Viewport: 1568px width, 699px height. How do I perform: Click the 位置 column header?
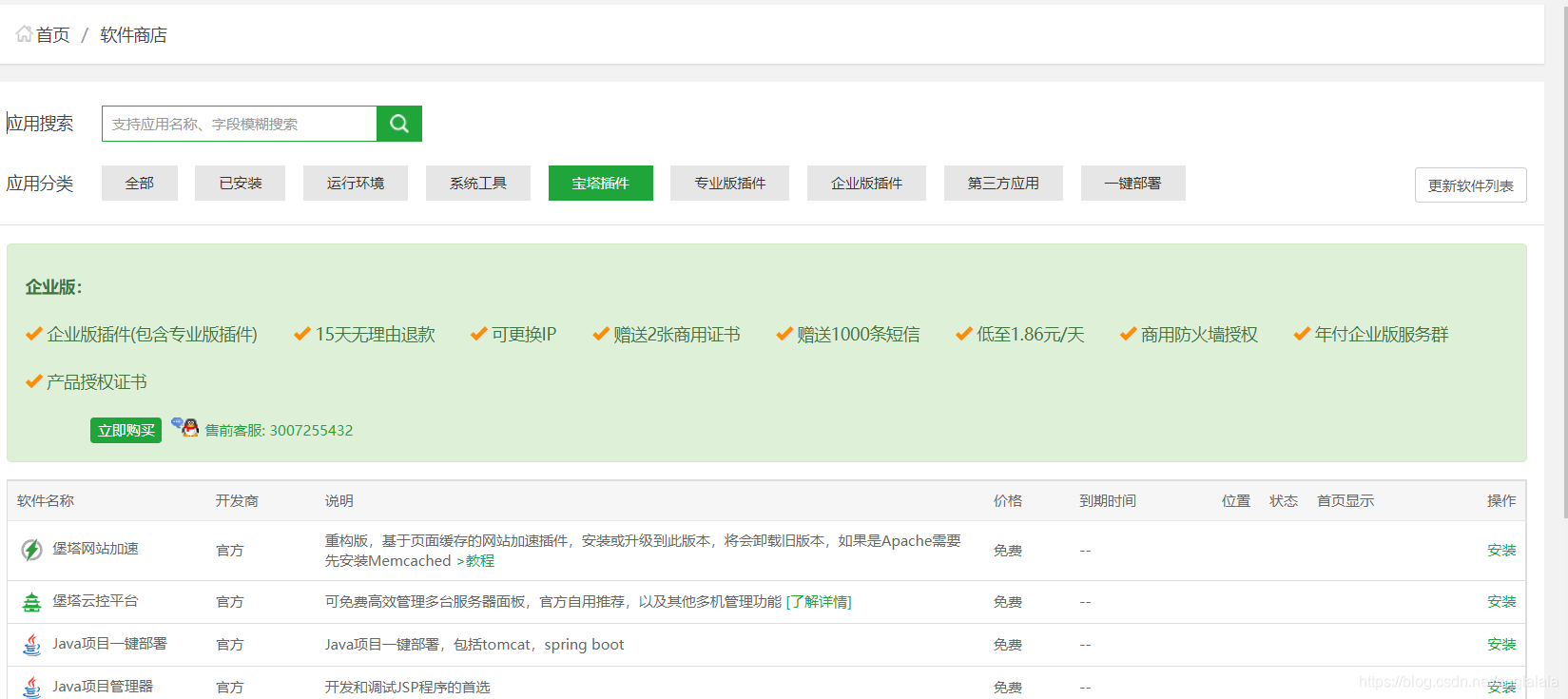point(1236,501)
